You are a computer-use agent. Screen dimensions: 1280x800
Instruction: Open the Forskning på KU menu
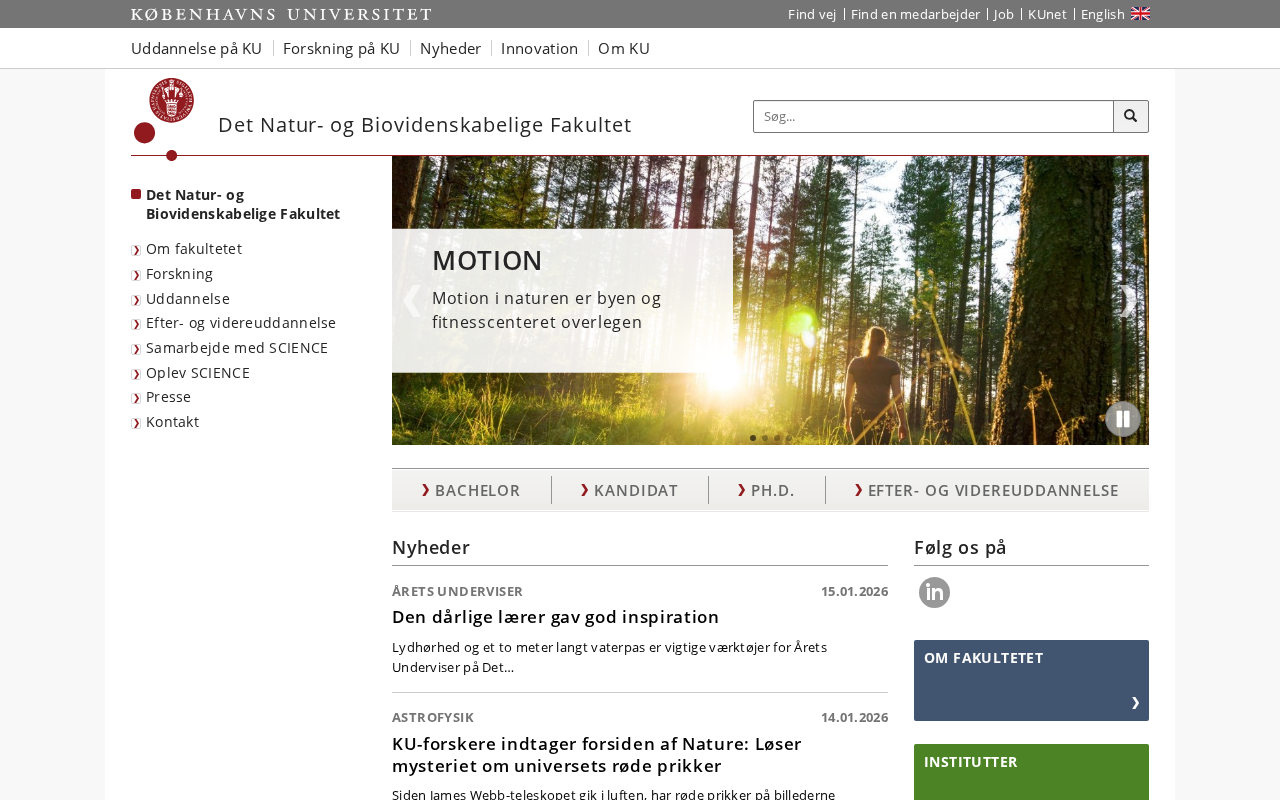(x=341, y=48)
